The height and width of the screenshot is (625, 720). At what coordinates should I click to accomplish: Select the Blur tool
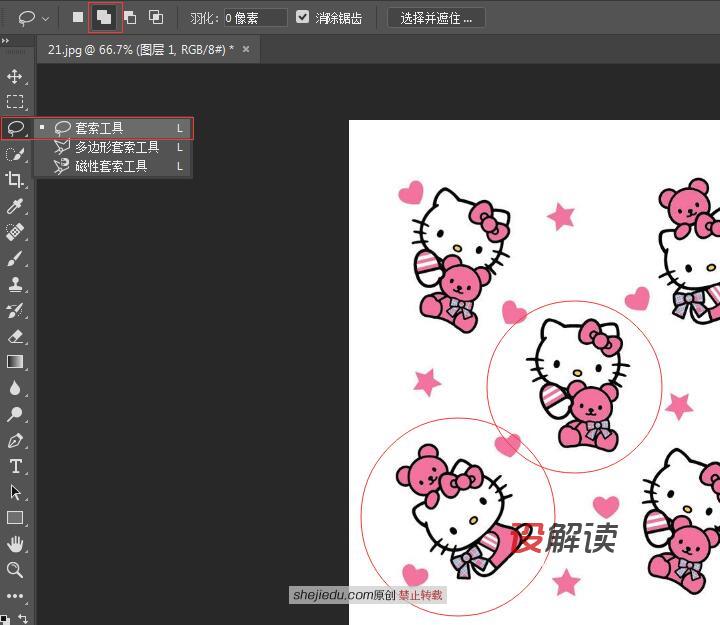coord(15,388)
